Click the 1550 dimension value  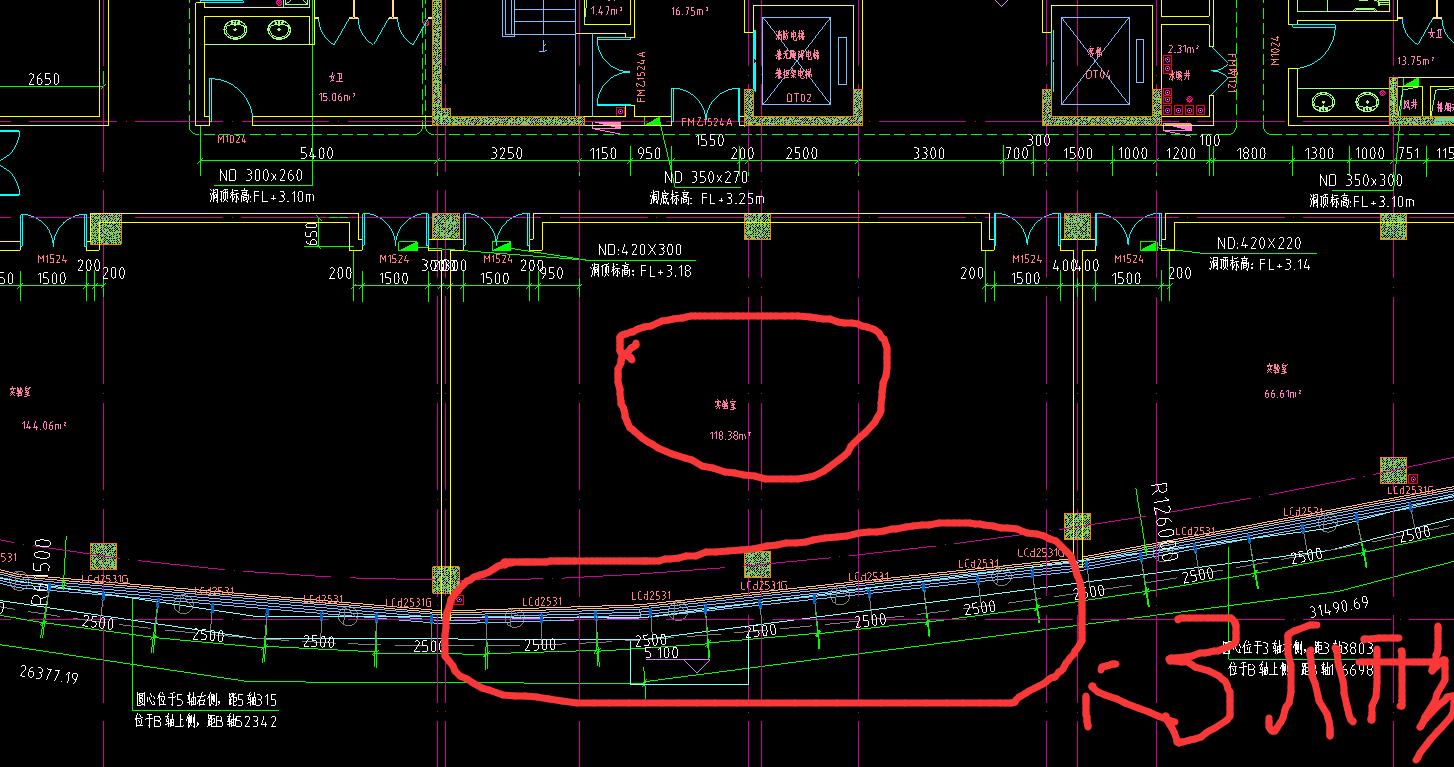tap(709, 141)
